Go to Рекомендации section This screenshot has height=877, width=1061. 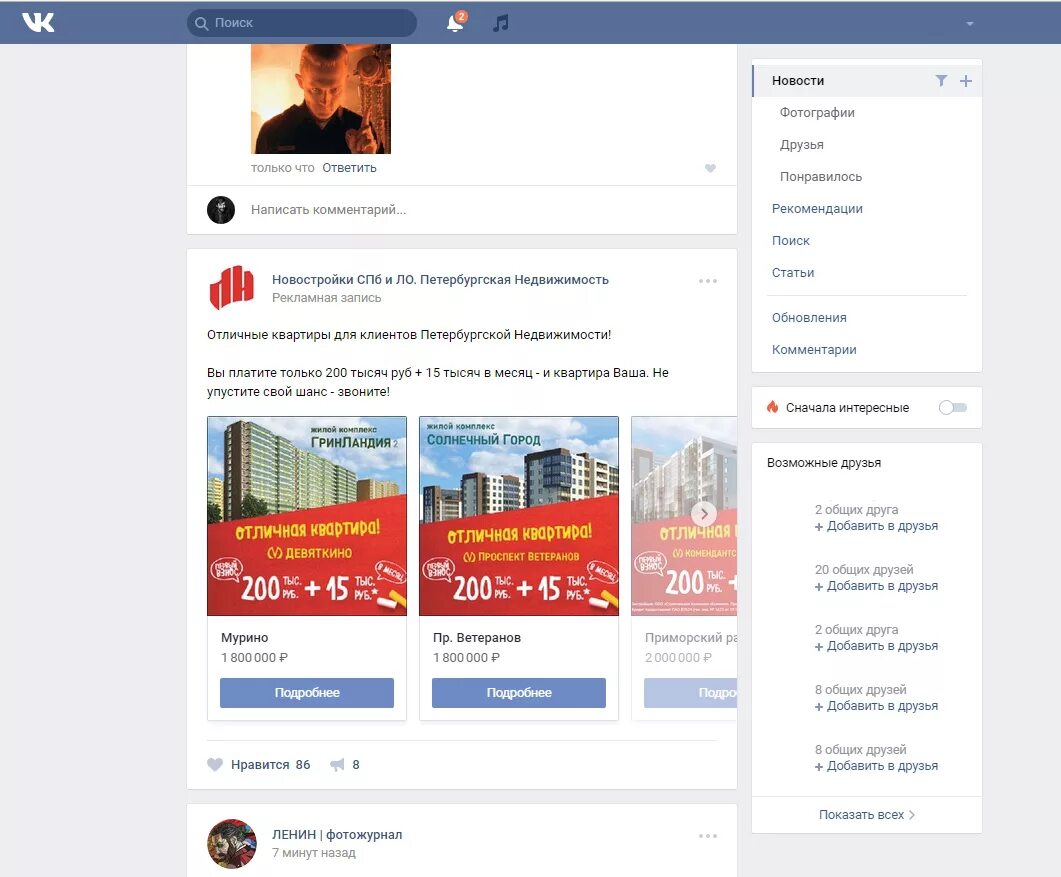coord(817,208)
